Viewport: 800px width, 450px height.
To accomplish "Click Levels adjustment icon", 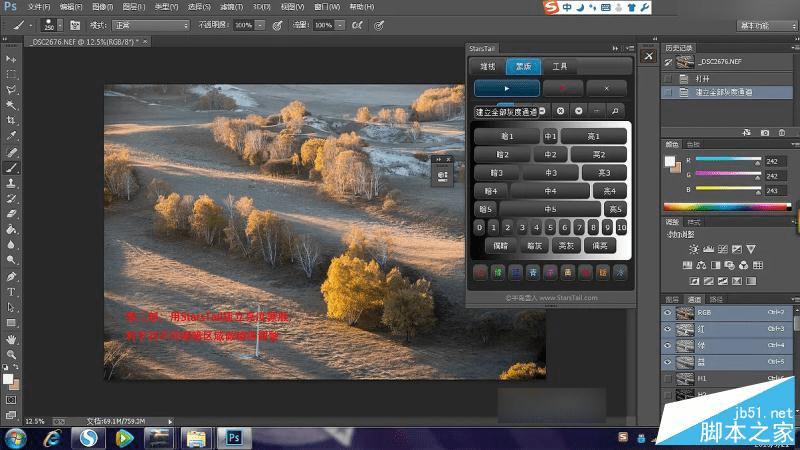I will pos(708,249).
